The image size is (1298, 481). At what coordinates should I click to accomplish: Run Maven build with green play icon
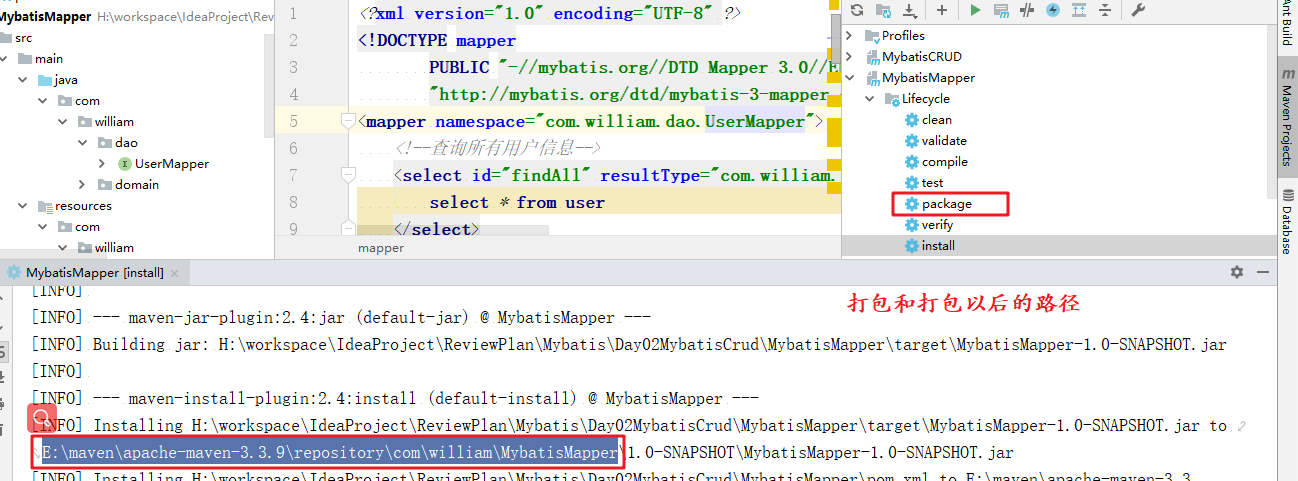pos(975,10)
